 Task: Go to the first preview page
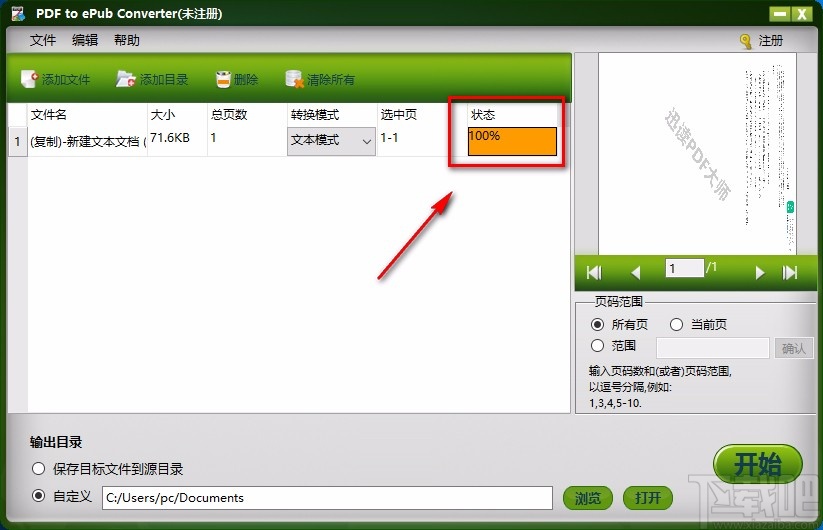click(594, 272)
